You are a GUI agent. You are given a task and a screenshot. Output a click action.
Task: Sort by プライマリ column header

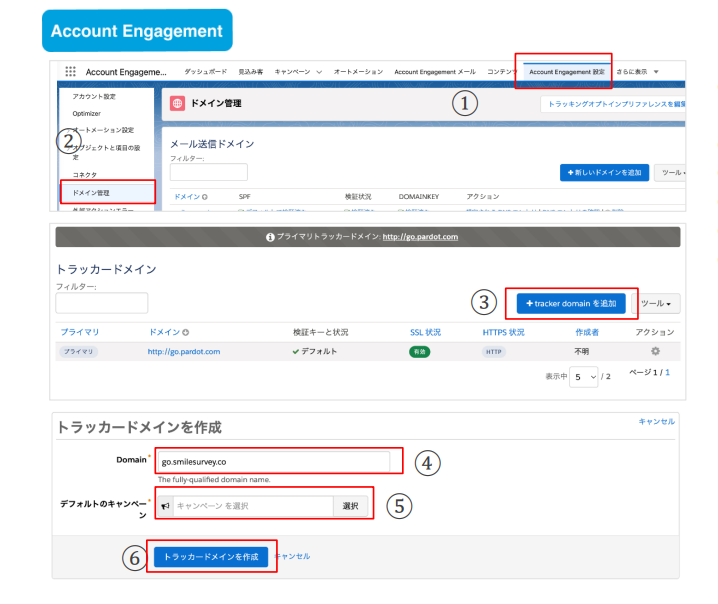[80, 332]
